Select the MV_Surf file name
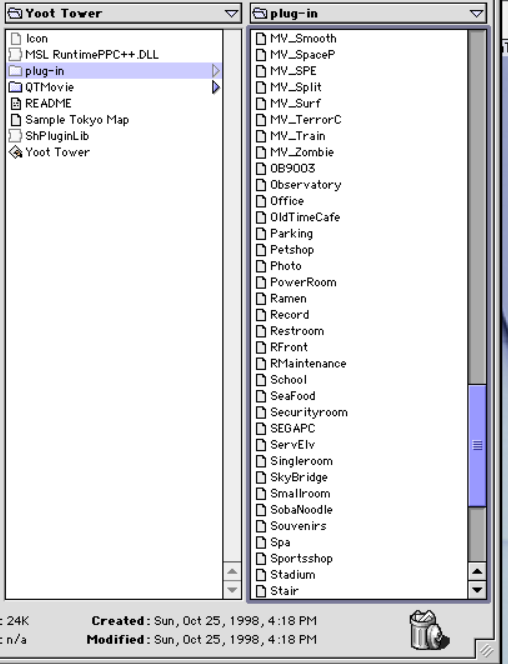The width and height of the screenshot is (508, 664). coord(295,103)
